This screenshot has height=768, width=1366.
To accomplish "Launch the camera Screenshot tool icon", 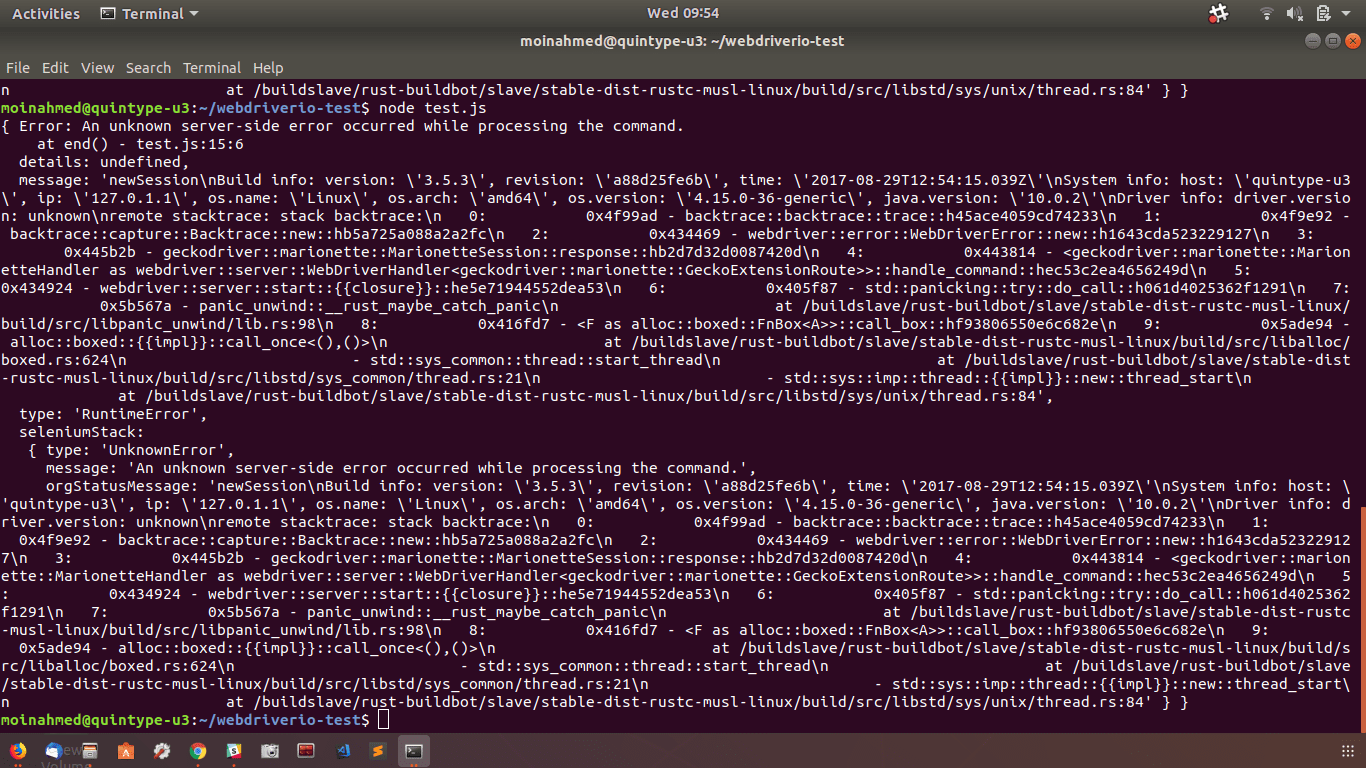I will 270,750.
